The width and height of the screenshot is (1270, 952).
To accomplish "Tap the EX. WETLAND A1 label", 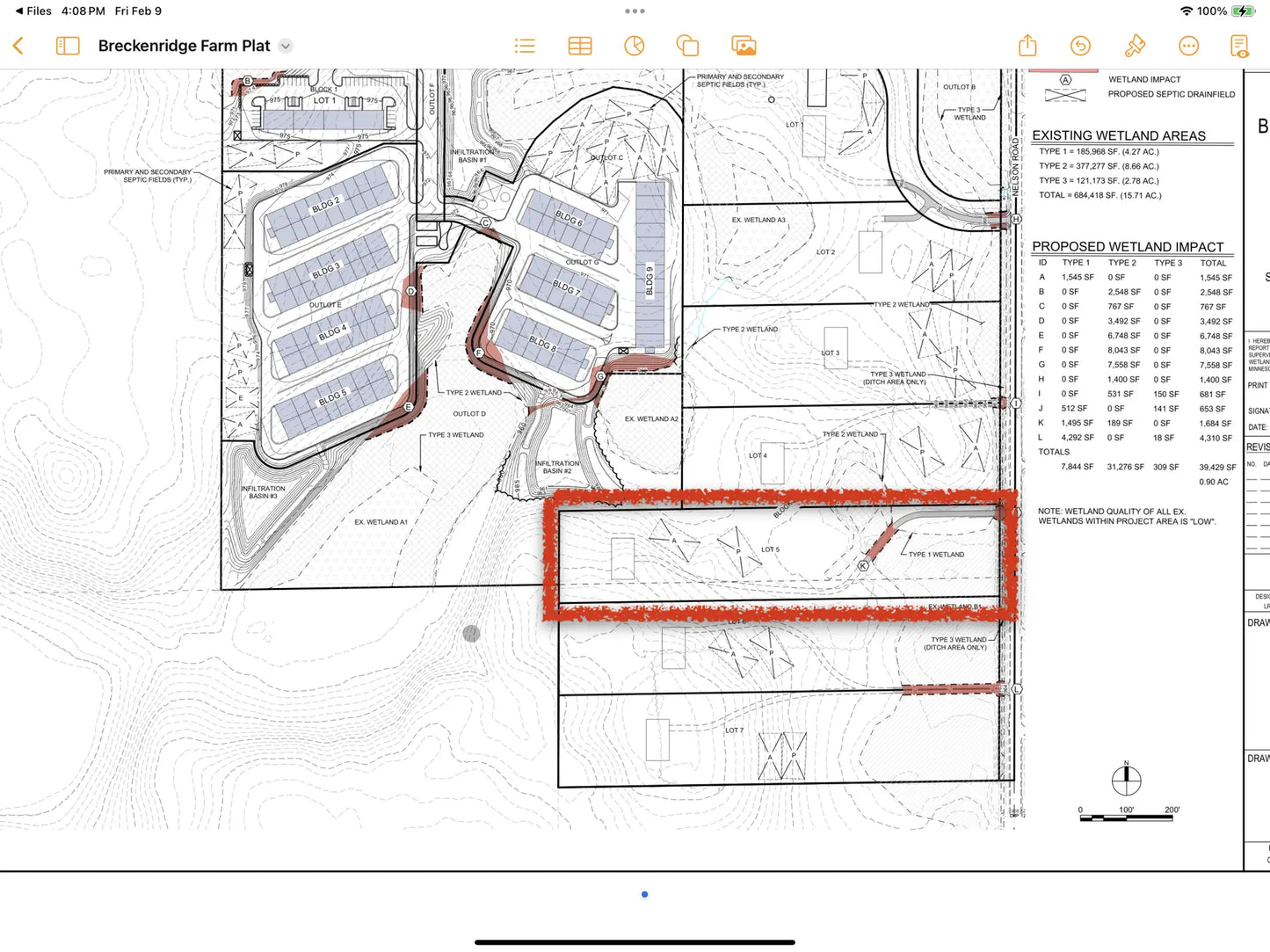I will (x=381, y=522).
